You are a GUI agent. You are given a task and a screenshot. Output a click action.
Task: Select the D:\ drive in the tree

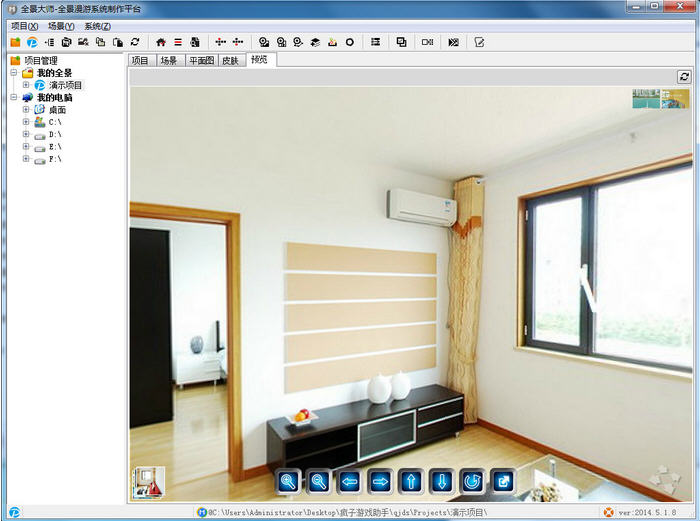(55, 134)
